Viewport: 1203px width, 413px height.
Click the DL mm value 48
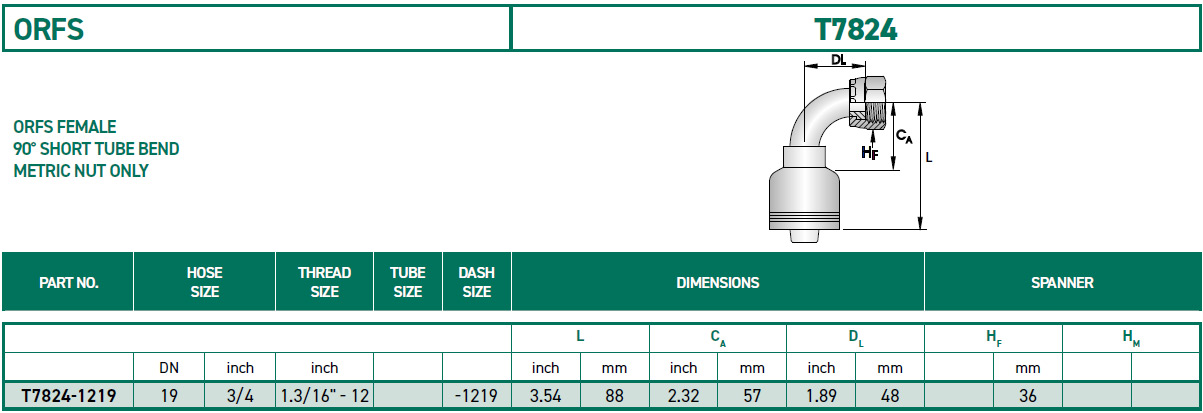pyautogui.click(x=889, y=396)
